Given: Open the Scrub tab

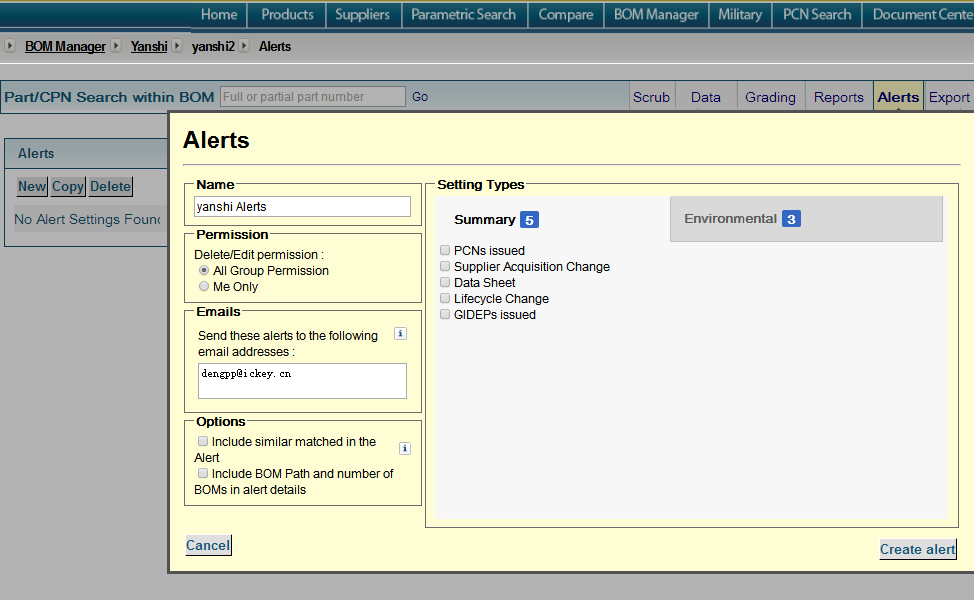Looking at the screenshot, I should (x=652, y=97).
